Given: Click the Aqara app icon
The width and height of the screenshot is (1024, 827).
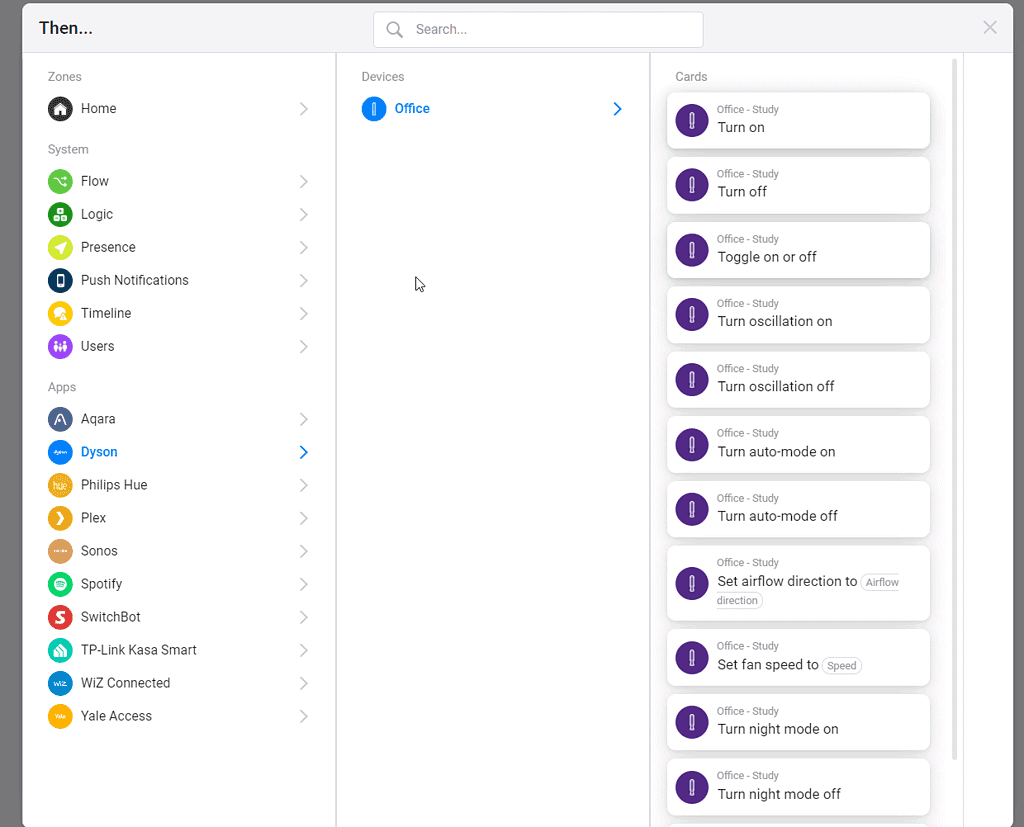Looking at the screenshot, I should pos(61,419).
